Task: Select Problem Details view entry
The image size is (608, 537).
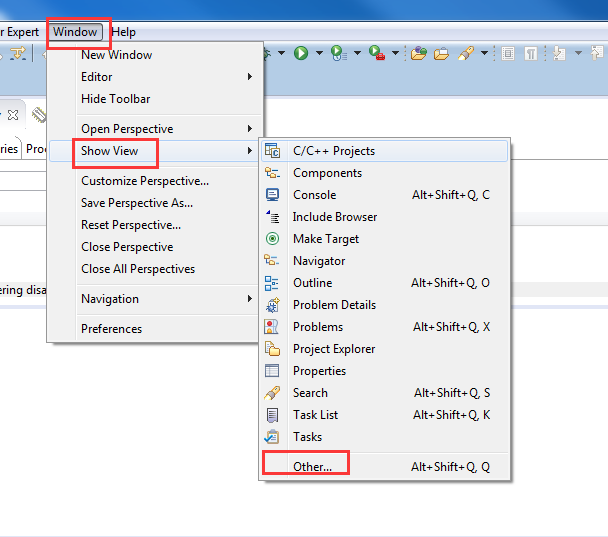Action: click(x=384, y=305)
